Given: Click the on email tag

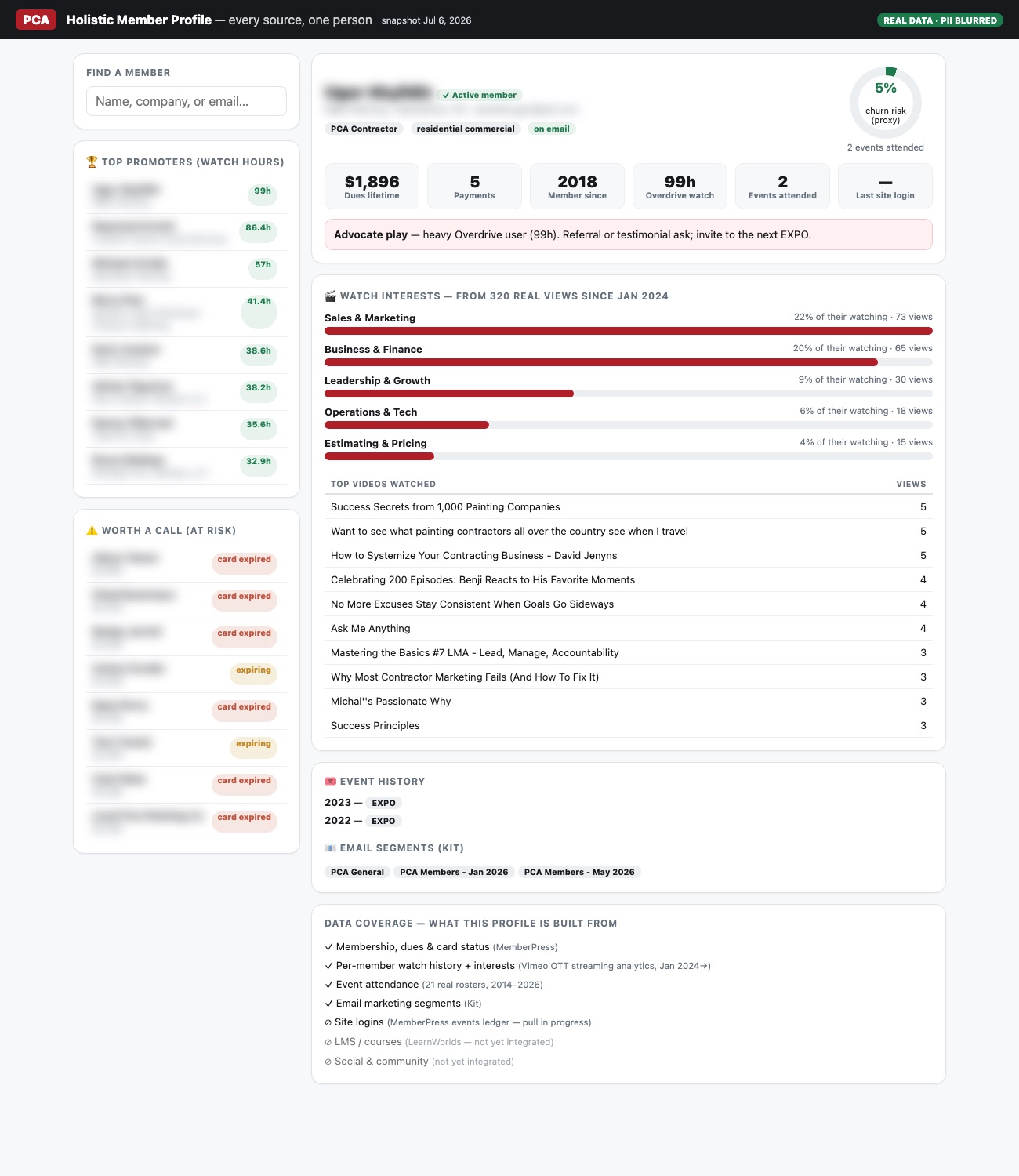Looking at the screenshot, I should pyautogui.click(x=552, y=129).
